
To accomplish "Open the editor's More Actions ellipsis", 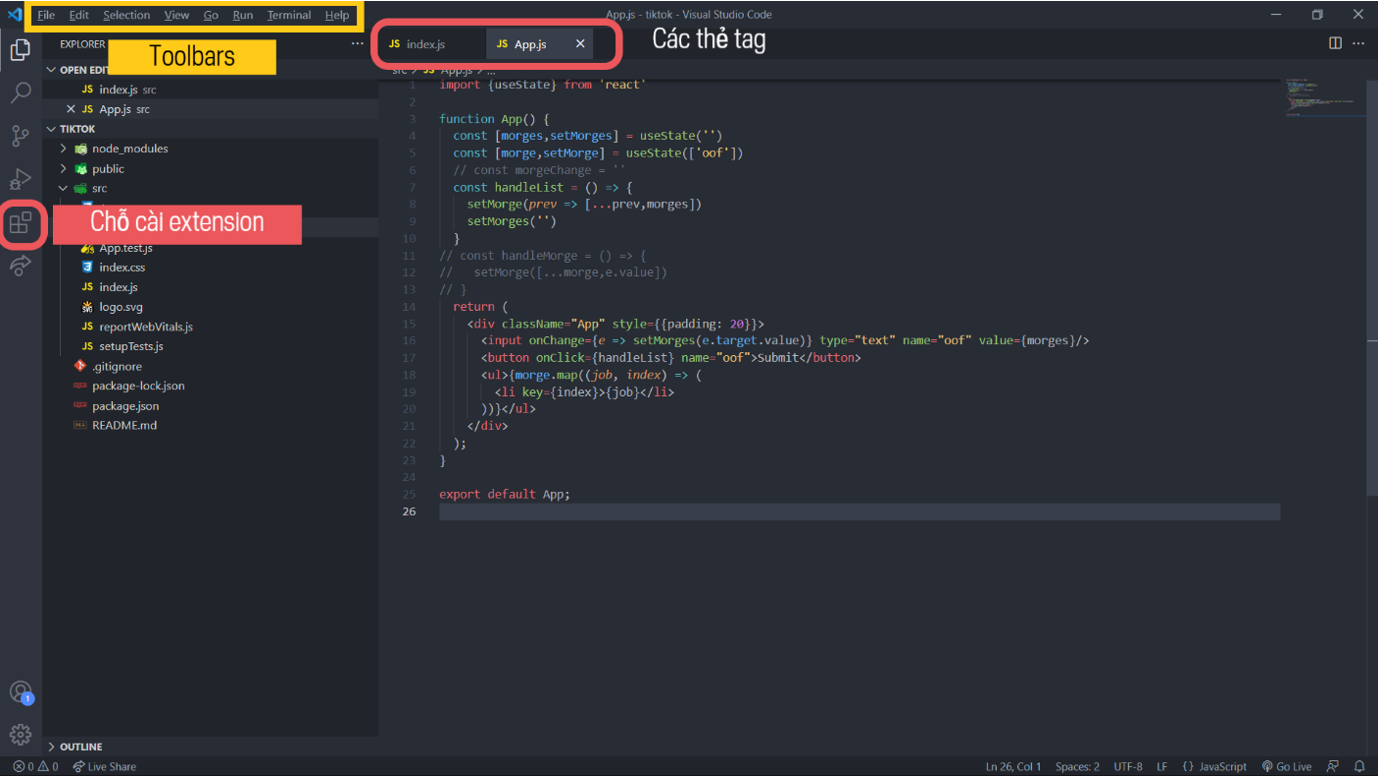I will coord(1358,43).
